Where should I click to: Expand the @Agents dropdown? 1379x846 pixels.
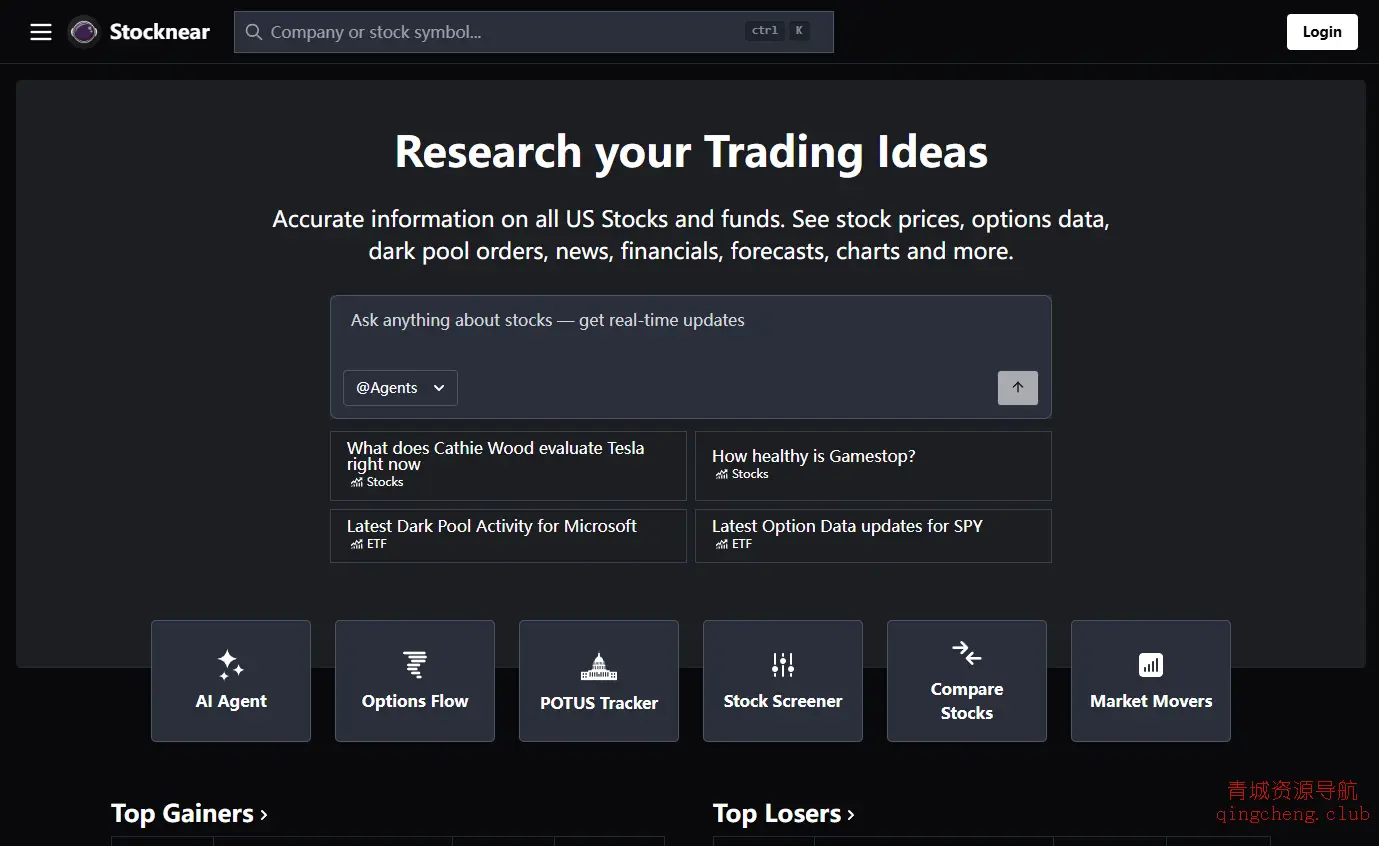(x=400, y=388)
